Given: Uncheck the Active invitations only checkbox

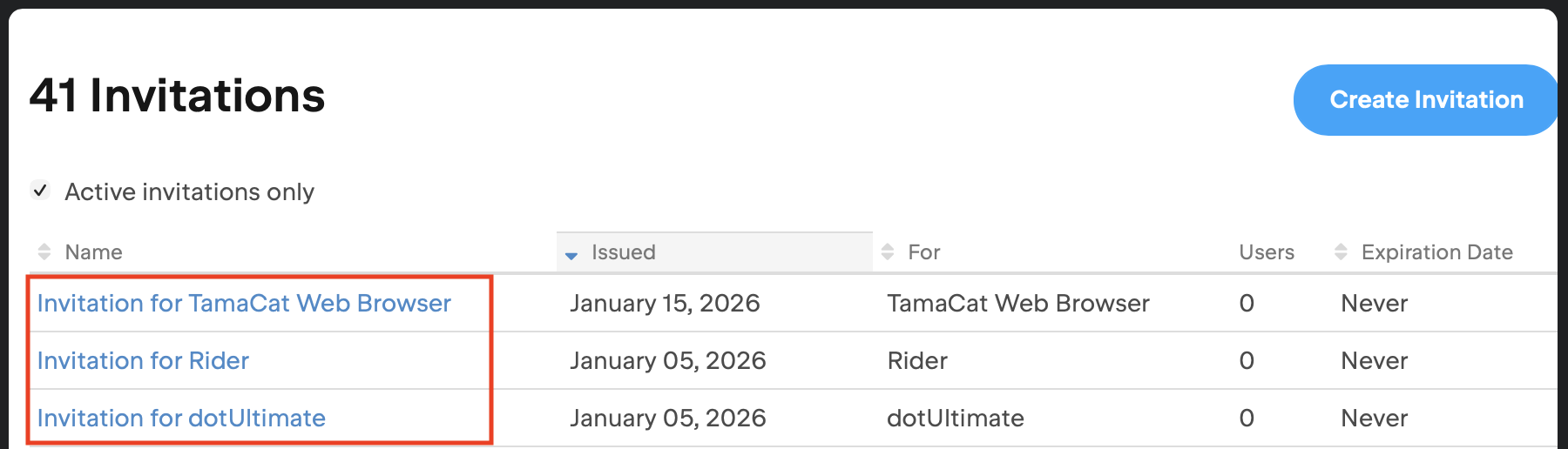Looking at the screenshot, I should 40,191.
